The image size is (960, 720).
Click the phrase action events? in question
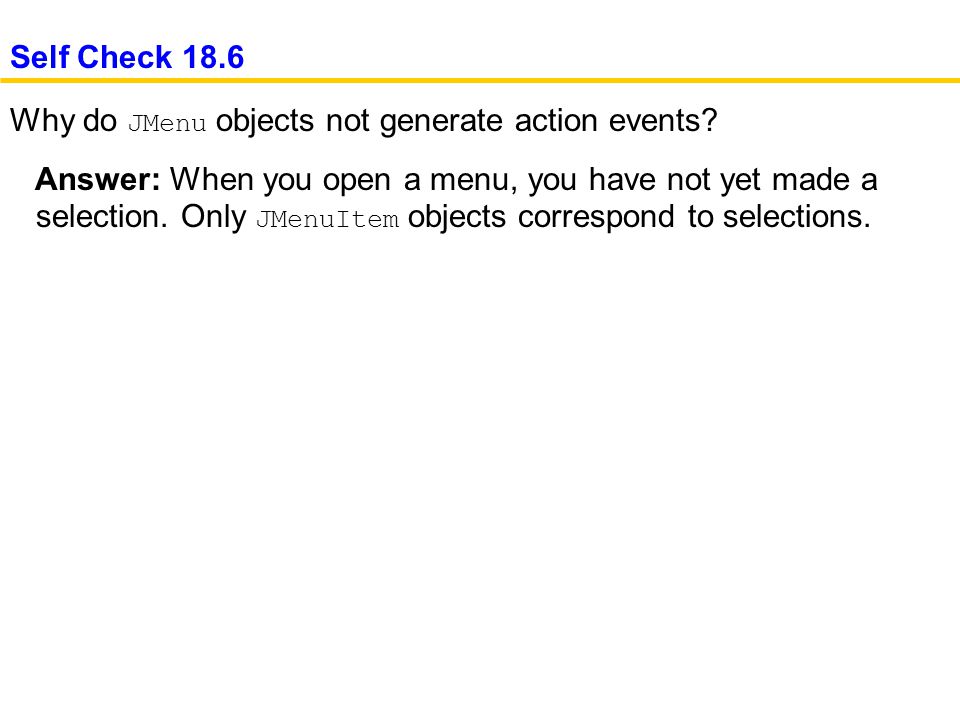pos(615,120)
